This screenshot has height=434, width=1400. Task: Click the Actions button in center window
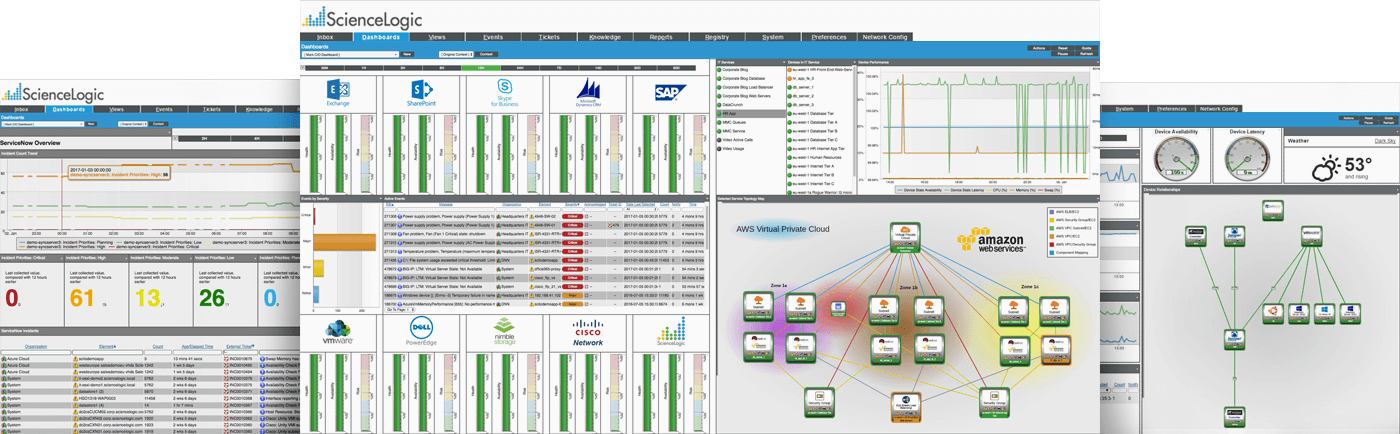point(1039,47)
